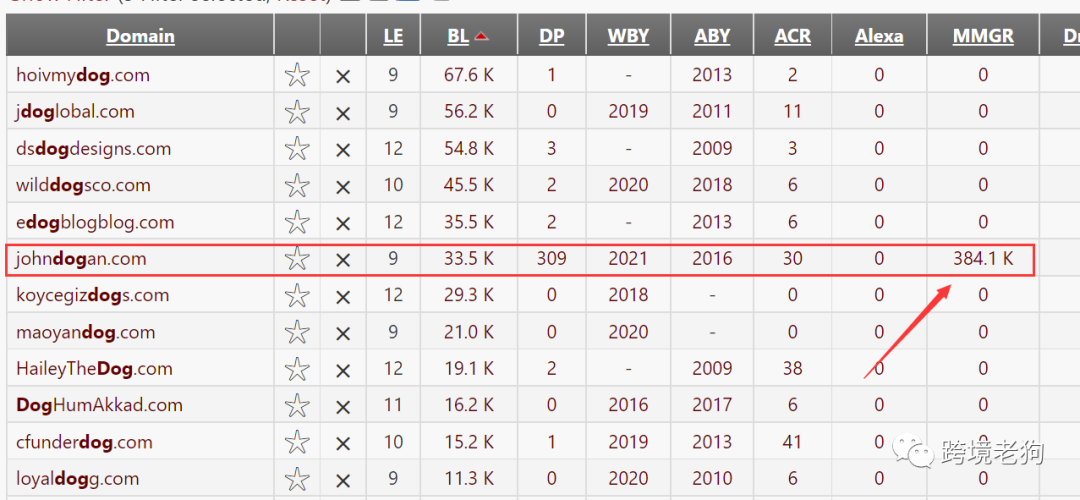Open the johndogan.com domain link

coord(81,259)
